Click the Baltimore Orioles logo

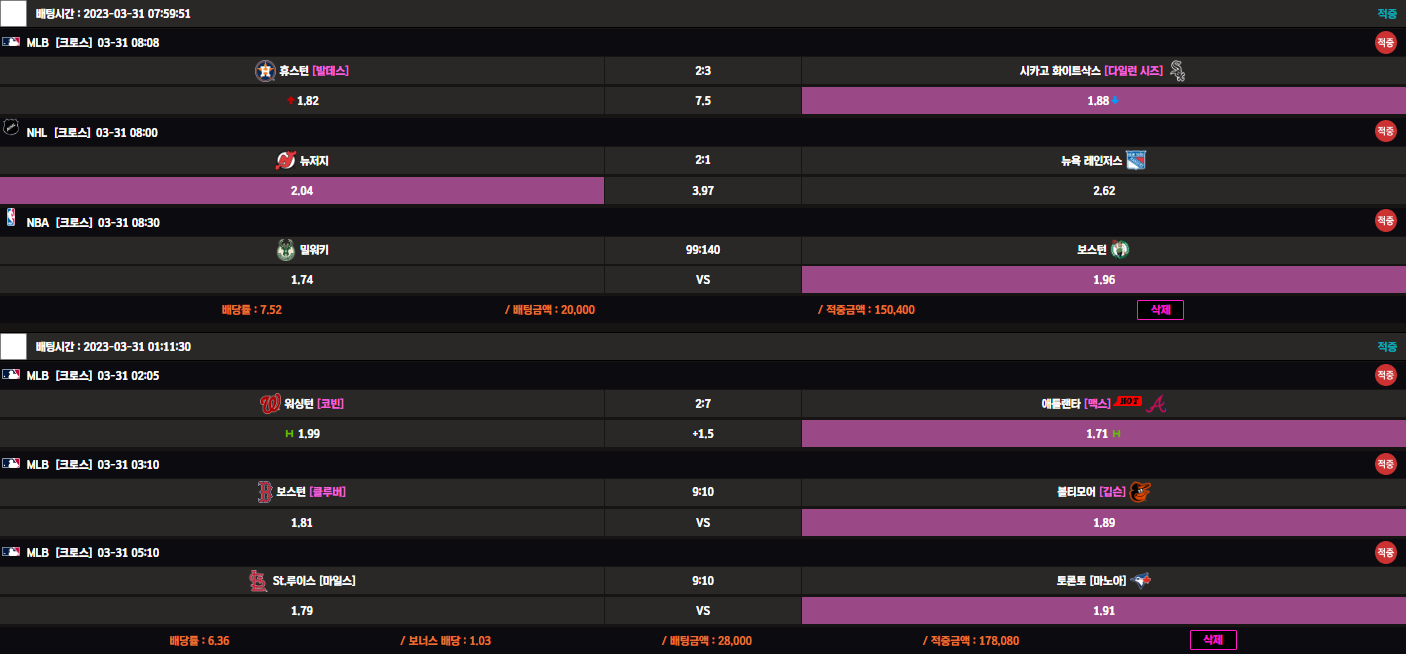click(x=1141, y=492)
